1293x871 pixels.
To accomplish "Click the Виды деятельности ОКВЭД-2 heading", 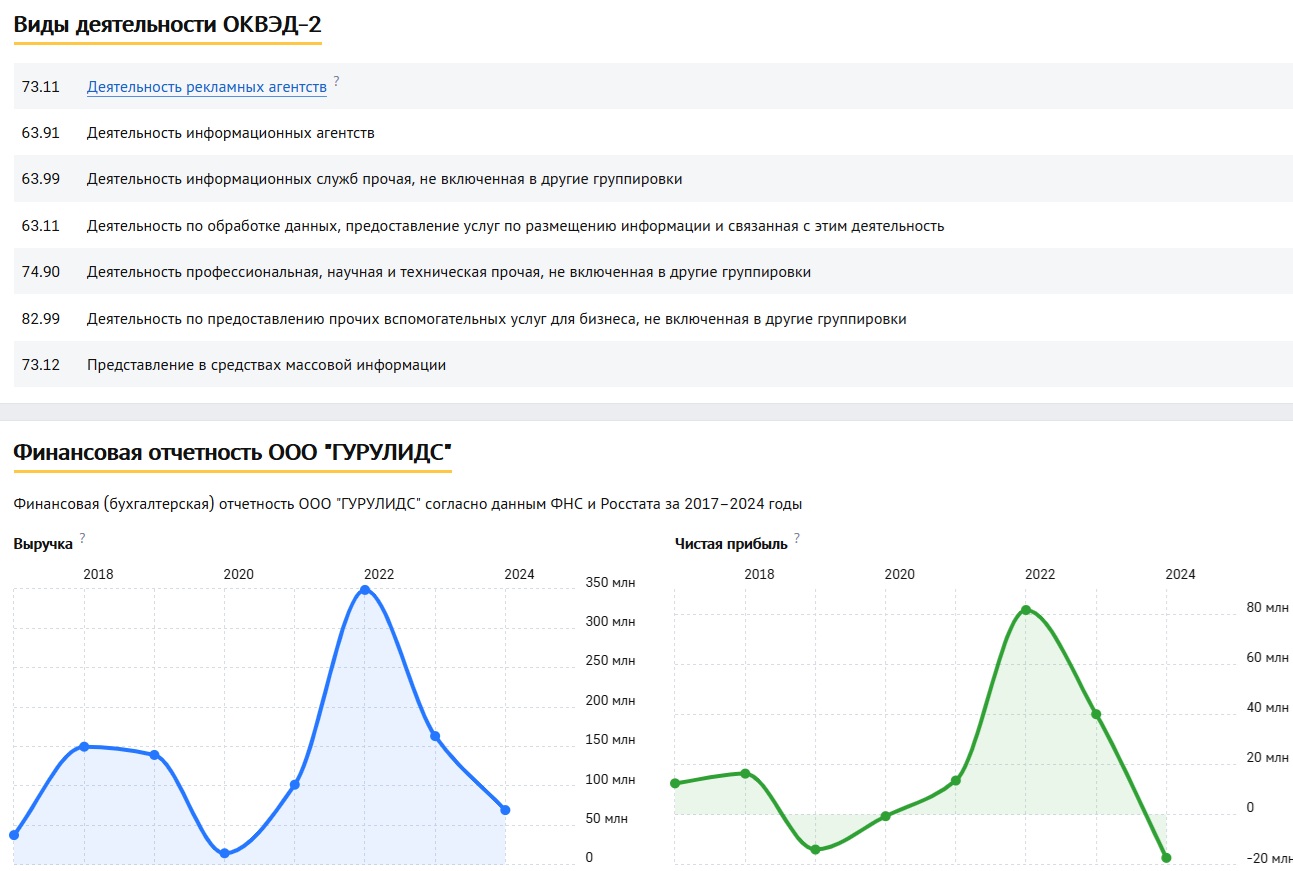I will coord(167,25).
